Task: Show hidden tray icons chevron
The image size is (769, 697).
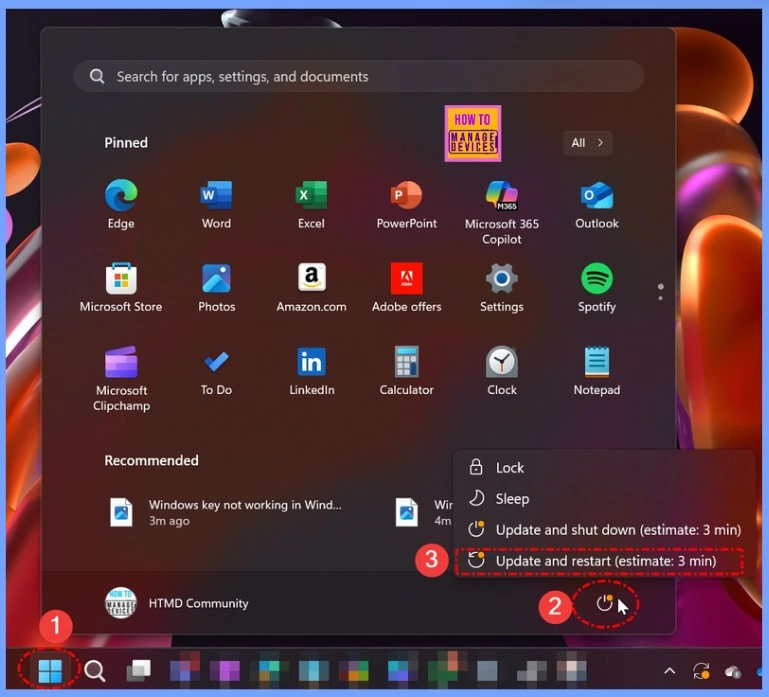Action: [669, 671]
